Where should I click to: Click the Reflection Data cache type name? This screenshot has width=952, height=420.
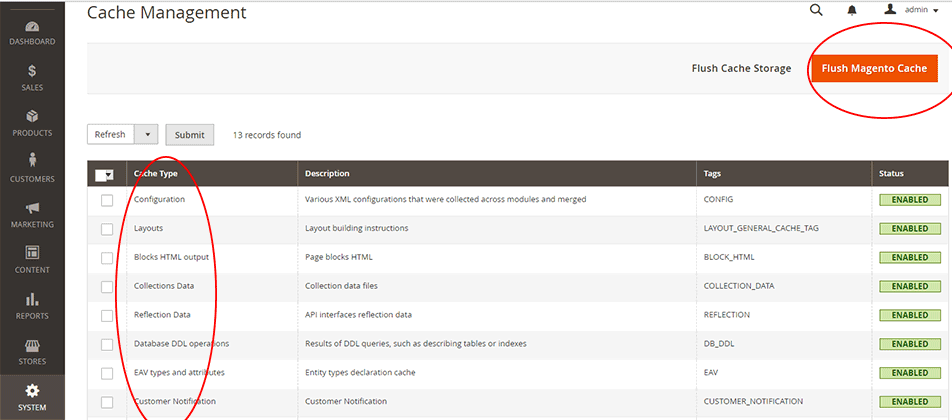(162, 314)
